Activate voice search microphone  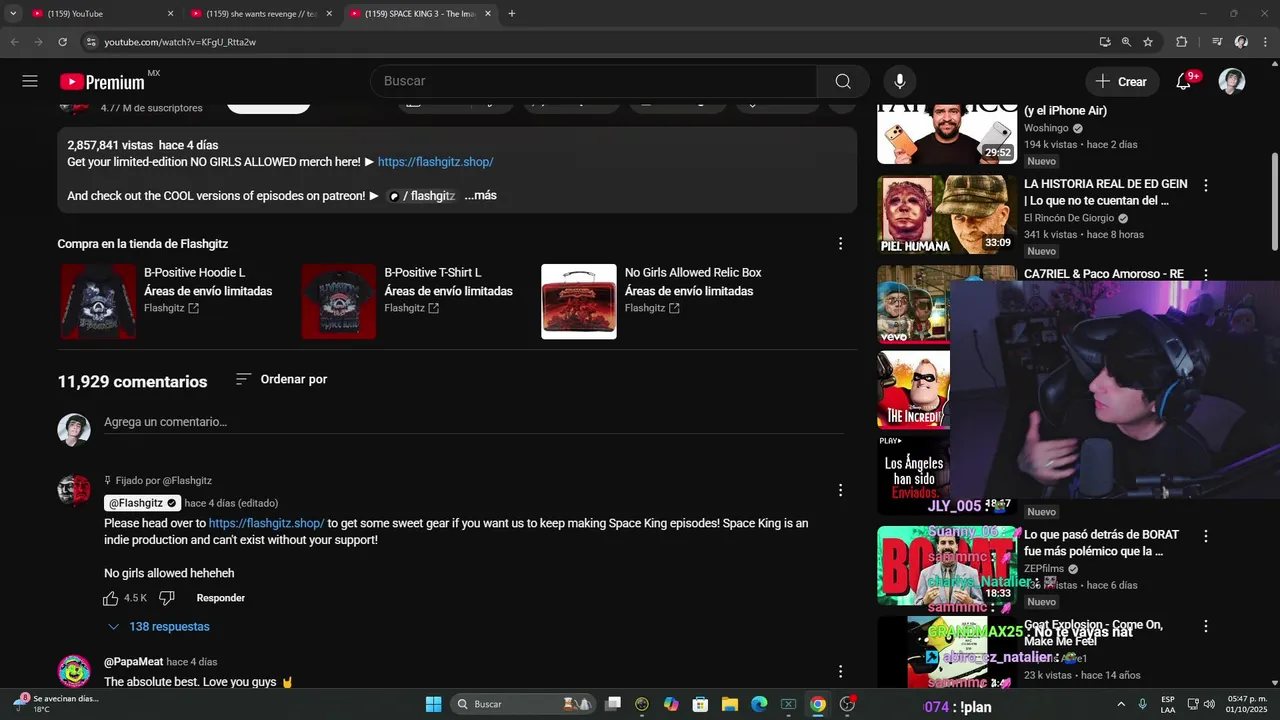coord(900,81)
